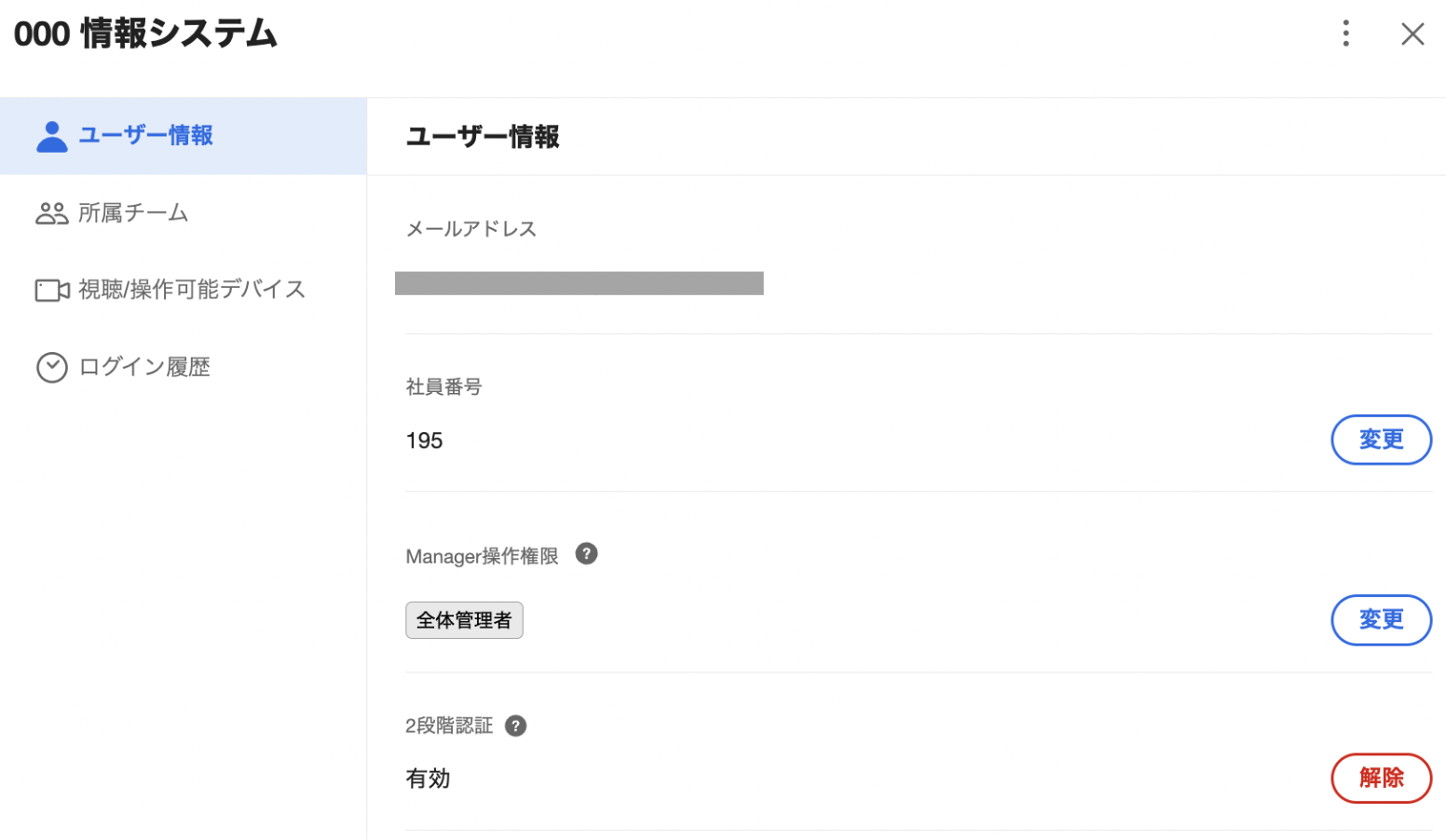This screenshot has width=1446, height=840.
Task: Open the ログイン履歴 section
Action: coord(145,367)
